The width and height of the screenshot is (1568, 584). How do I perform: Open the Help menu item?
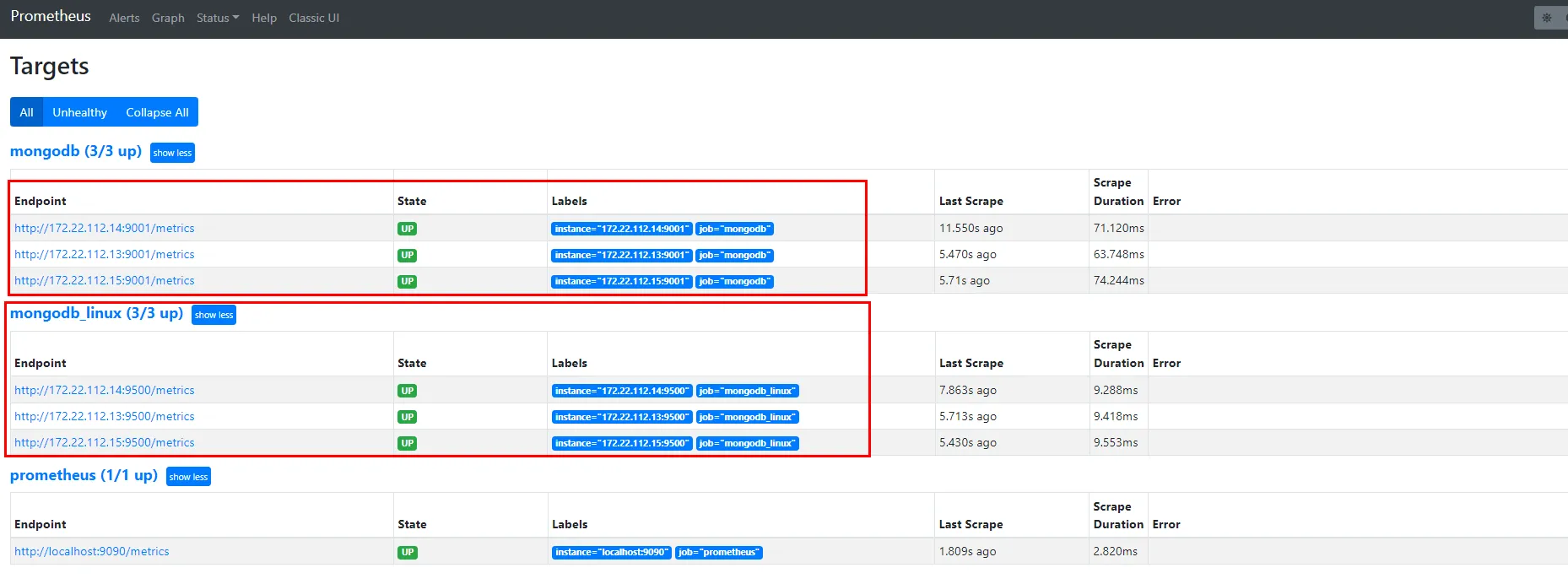(x=264, y=18)
